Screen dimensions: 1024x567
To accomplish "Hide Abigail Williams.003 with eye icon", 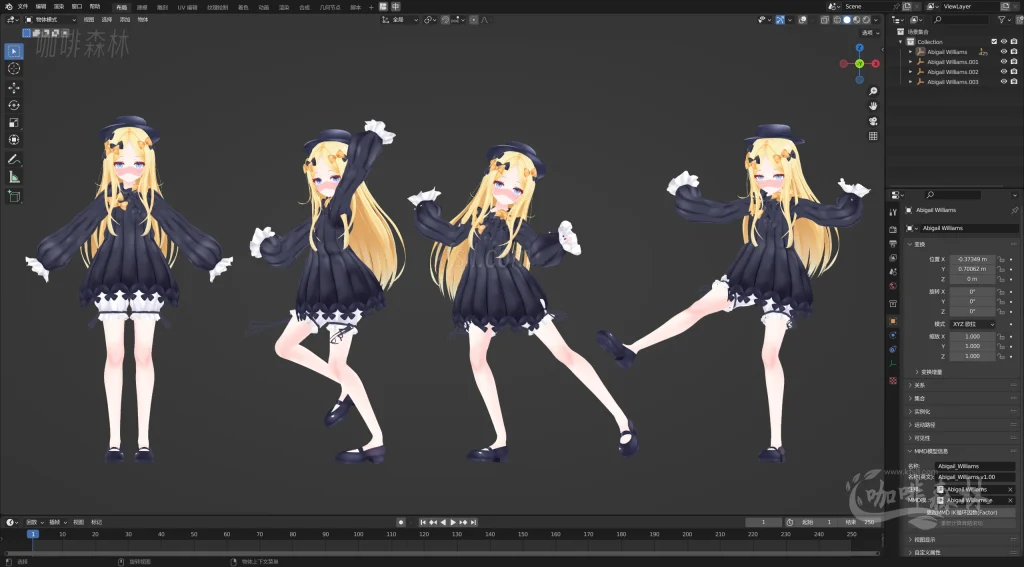I will pos(1004,82).
